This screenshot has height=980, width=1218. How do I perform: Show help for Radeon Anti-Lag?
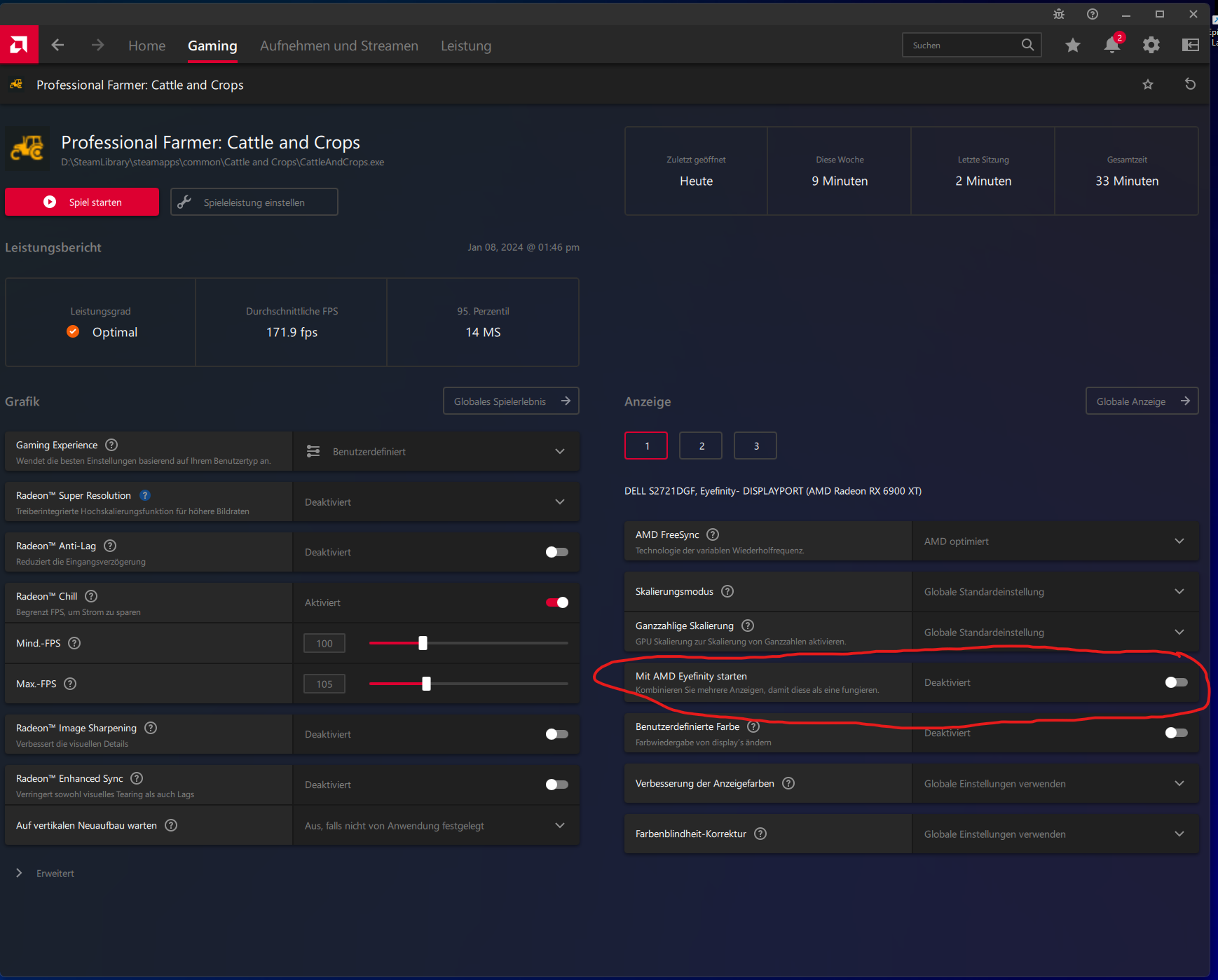pos(110,546)
